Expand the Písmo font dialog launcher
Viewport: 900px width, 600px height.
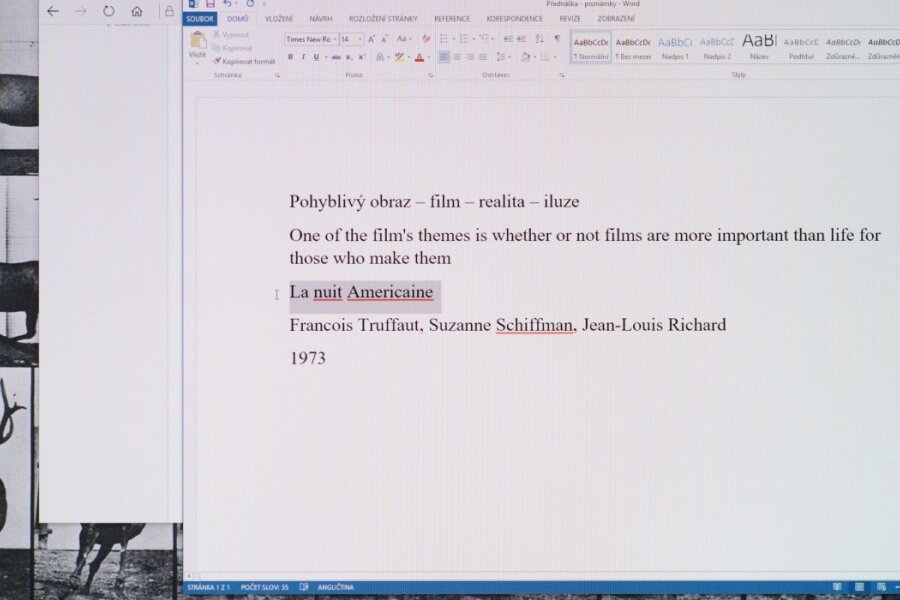(431, 75)
